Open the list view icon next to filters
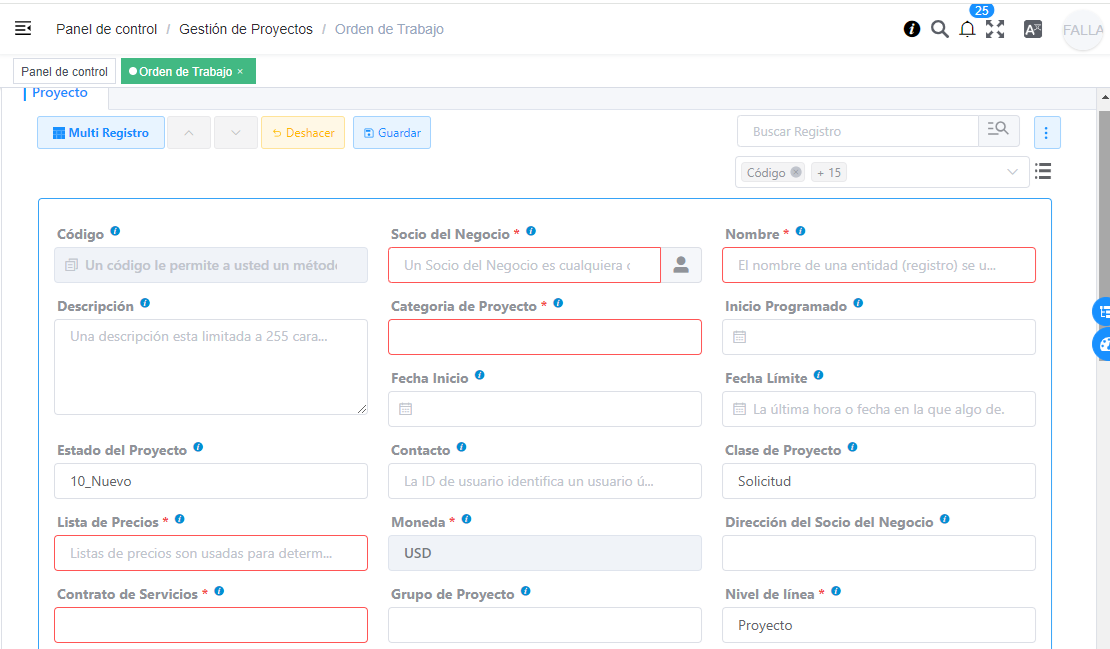The height and width of the screenshot is (649, 1110). pos(1043,171)
